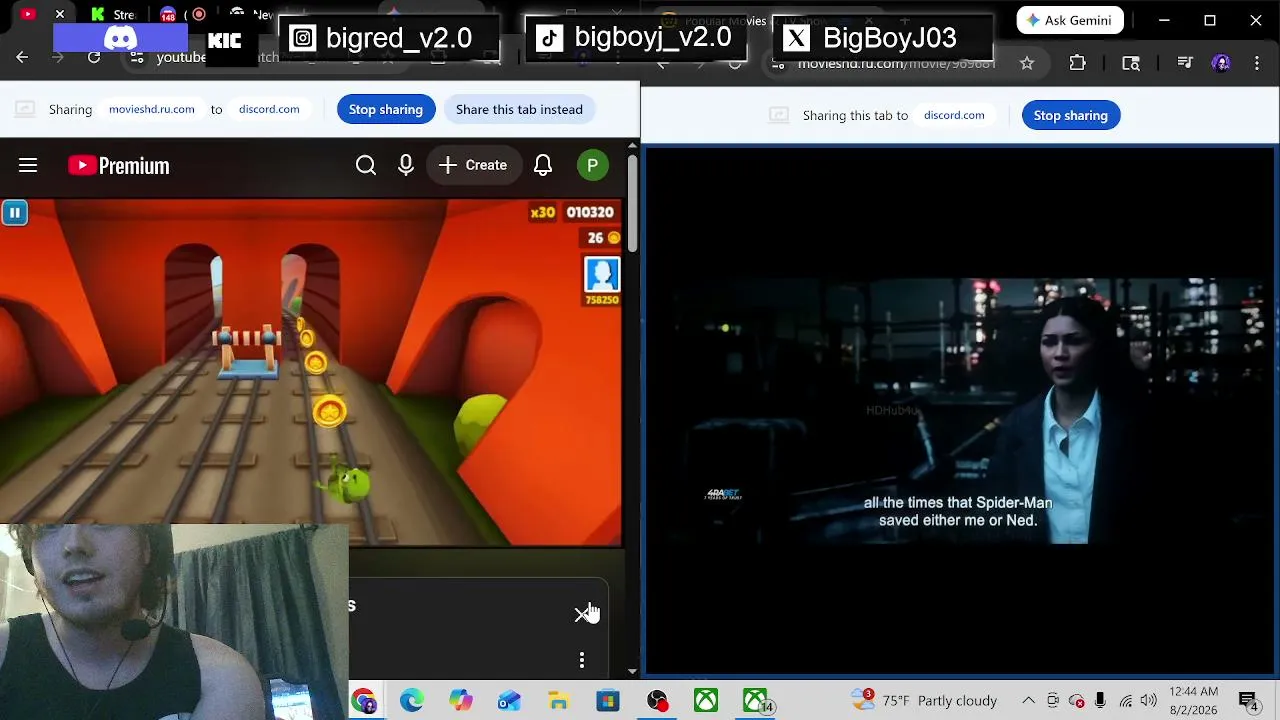Open the clock showing 12:44 AM

[x=1193, y=701]
